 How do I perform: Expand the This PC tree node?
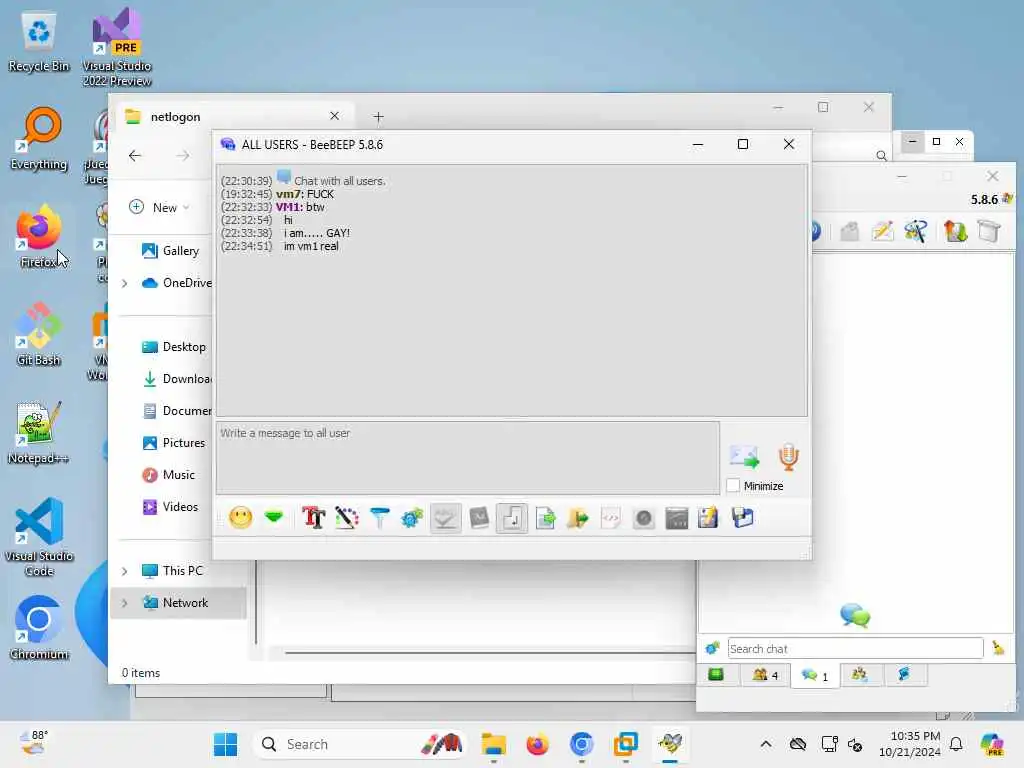125,571
